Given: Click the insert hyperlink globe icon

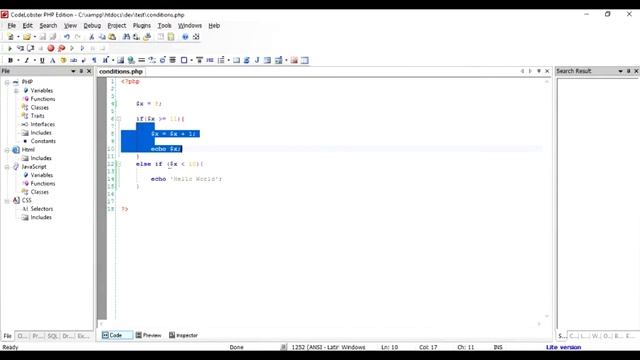Looking at the screenshot, I should [x=131, y=60].
